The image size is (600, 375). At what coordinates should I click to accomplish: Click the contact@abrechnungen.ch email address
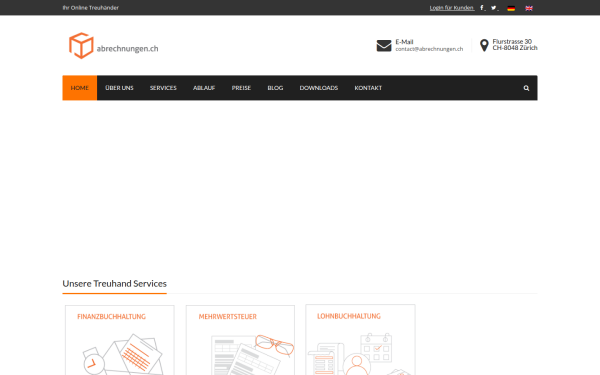point(429,49)
